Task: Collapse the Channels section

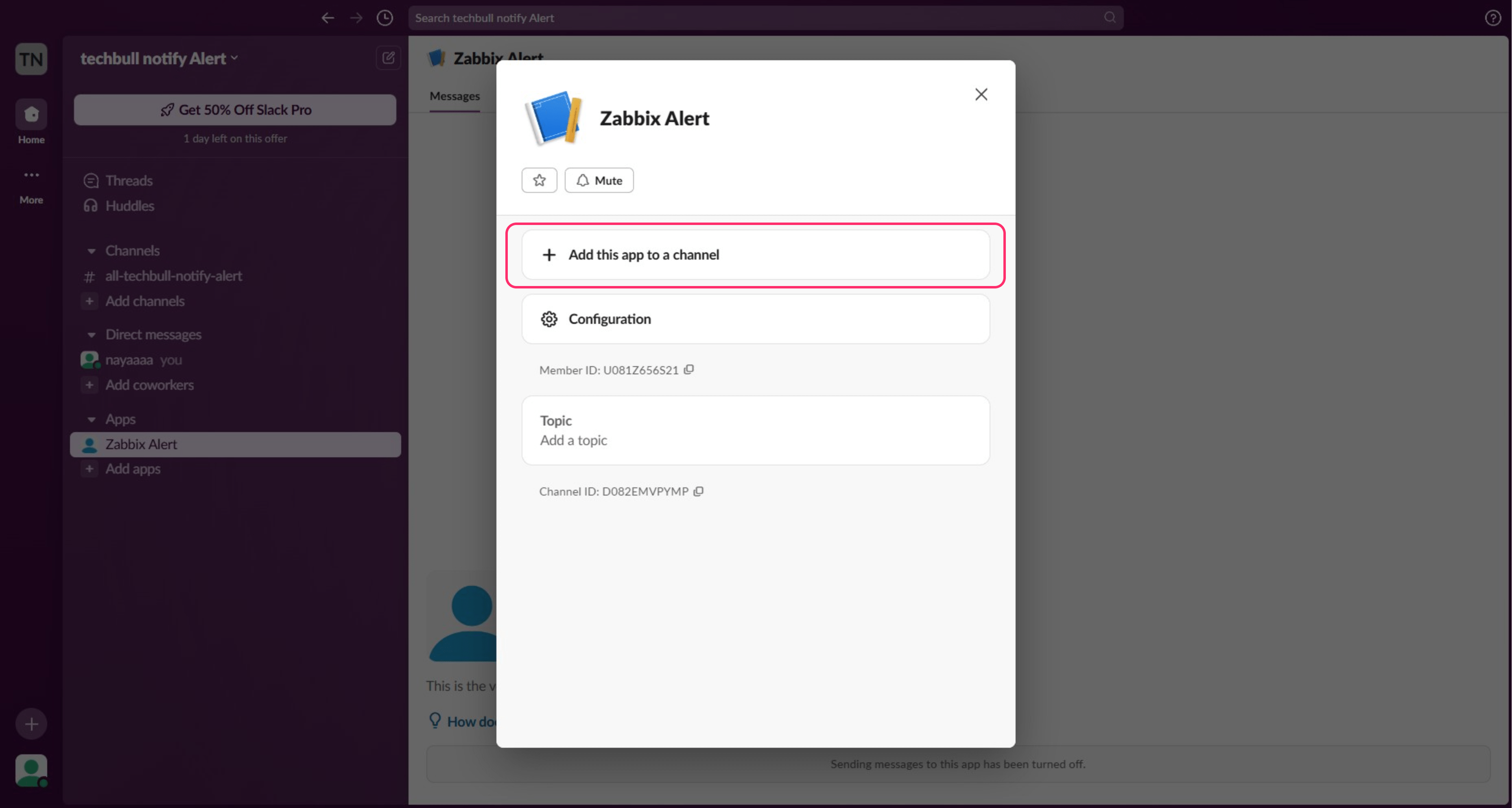Action: pyautogui.click(x=92, y=251)
